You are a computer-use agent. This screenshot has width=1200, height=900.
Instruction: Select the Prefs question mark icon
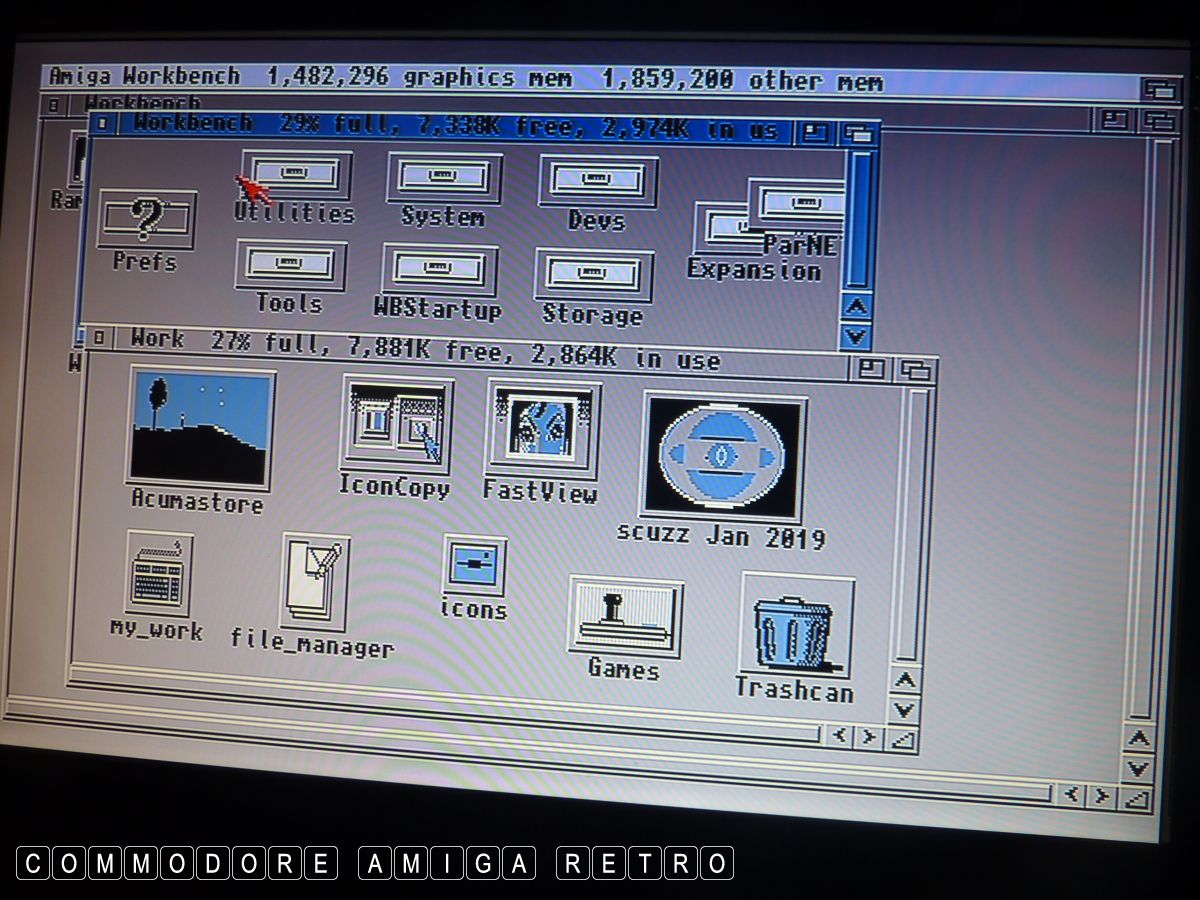coord(146,219)
